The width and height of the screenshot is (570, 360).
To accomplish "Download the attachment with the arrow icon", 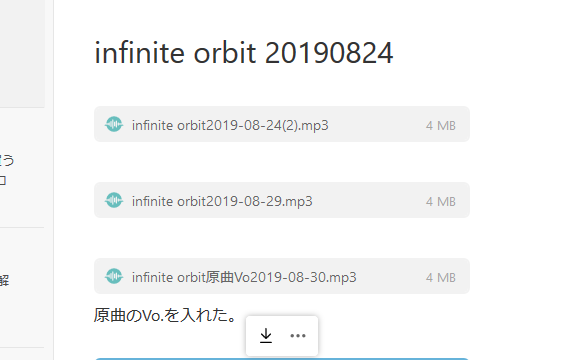I will tap(266, 336).
